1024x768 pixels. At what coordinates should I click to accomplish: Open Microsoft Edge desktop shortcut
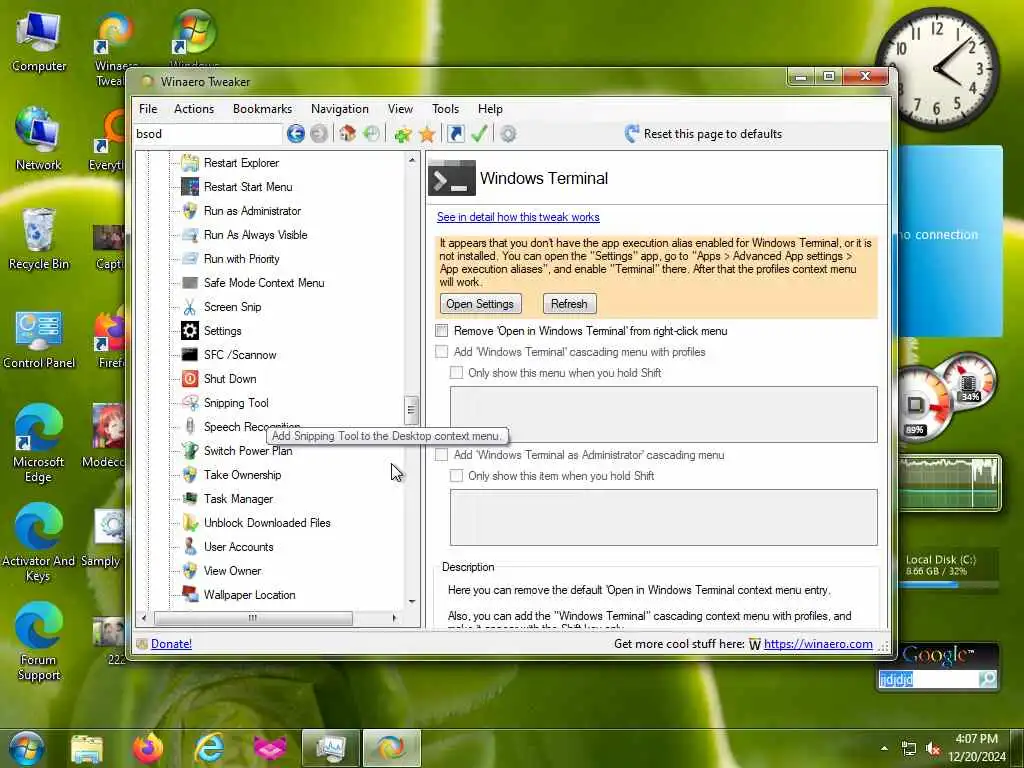click(x=39, y=443)
